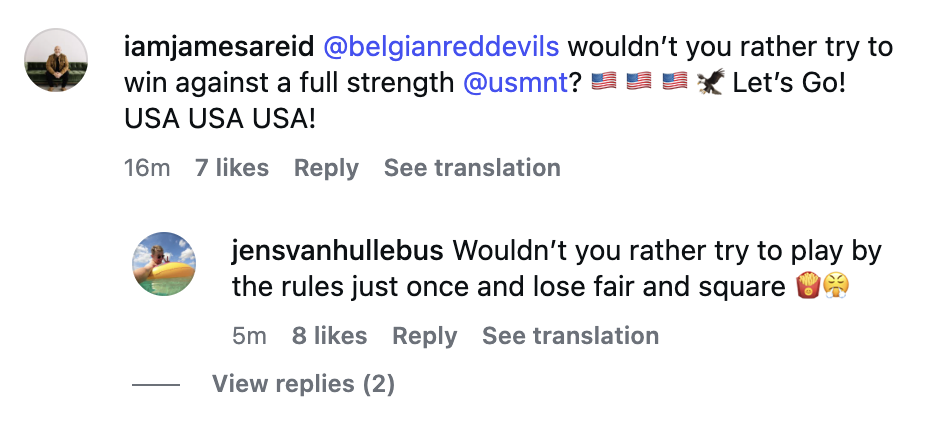Click the iamjamesareid username
This screenshot has width=930, height=432.
219,47
